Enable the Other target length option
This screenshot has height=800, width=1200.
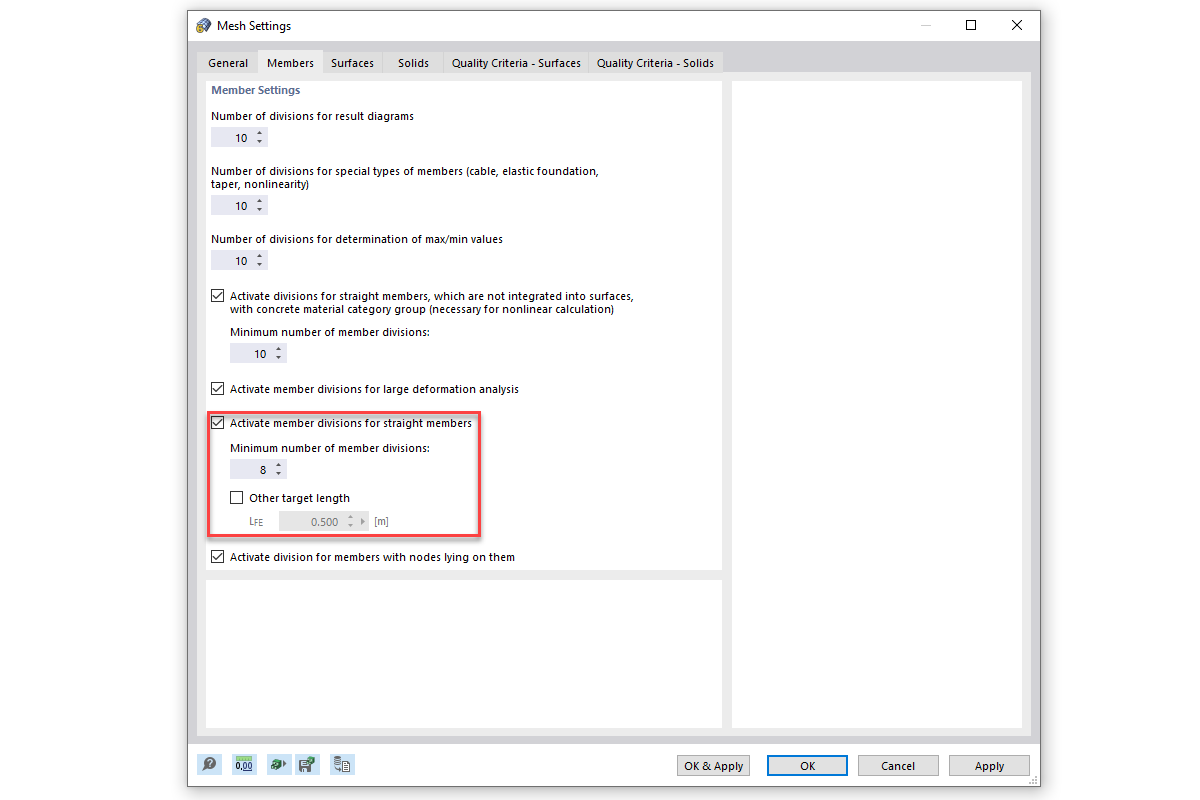coord(236,497)
